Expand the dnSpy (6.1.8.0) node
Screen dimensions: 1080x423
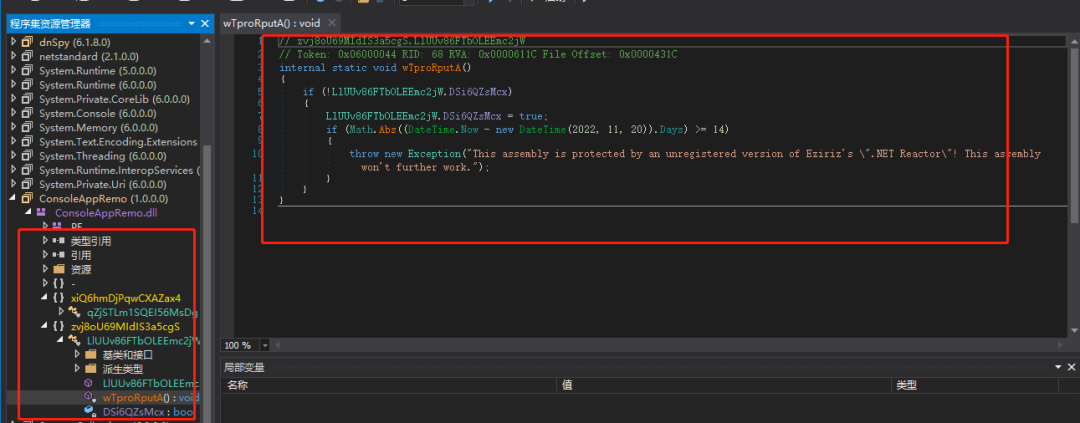point(13,42)
